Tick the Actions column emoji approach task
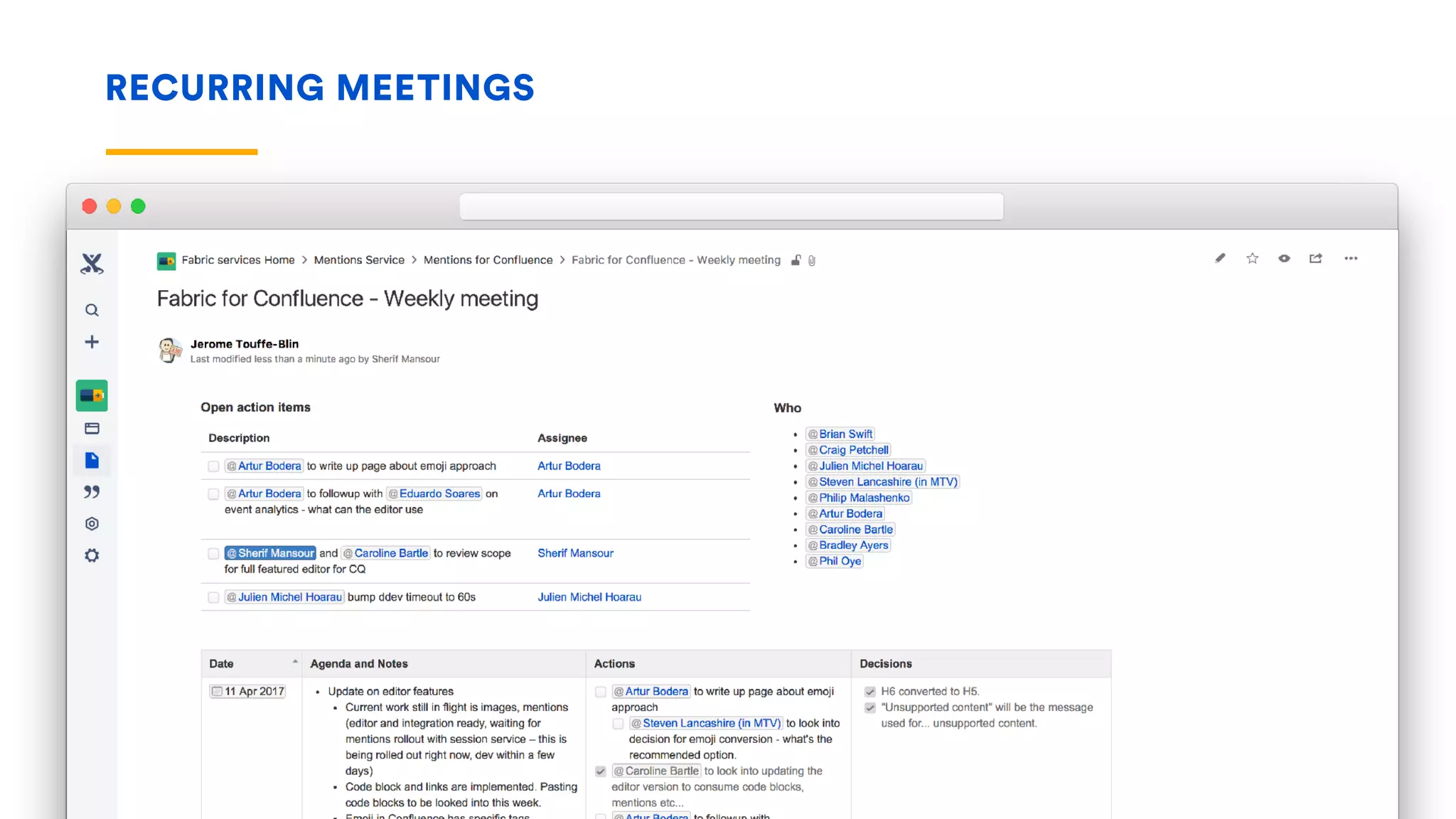Screen dimensions: 1456x819 click(x=601, y=692)
